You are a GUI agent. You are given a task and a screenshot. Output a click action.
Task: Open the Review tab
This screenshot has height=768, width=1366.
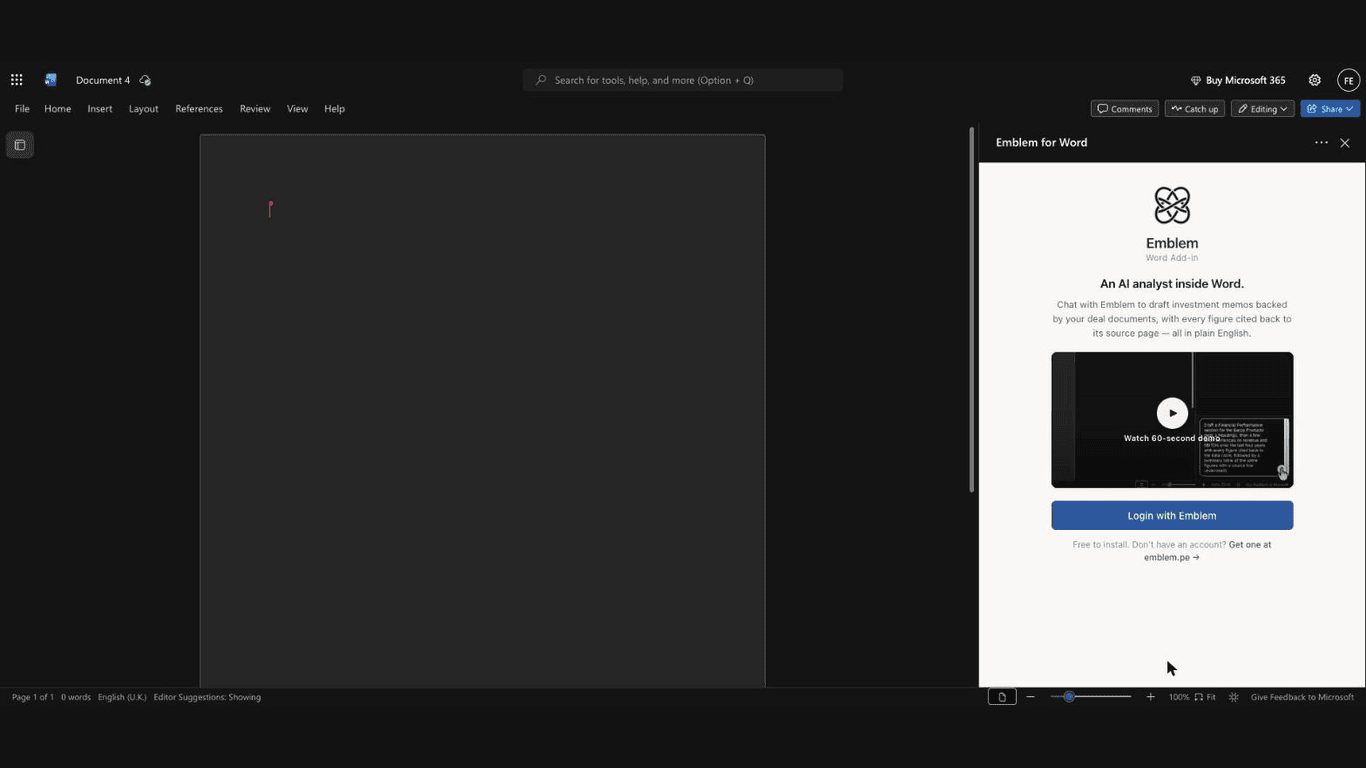pyautogui.click(x=255, y=109)
